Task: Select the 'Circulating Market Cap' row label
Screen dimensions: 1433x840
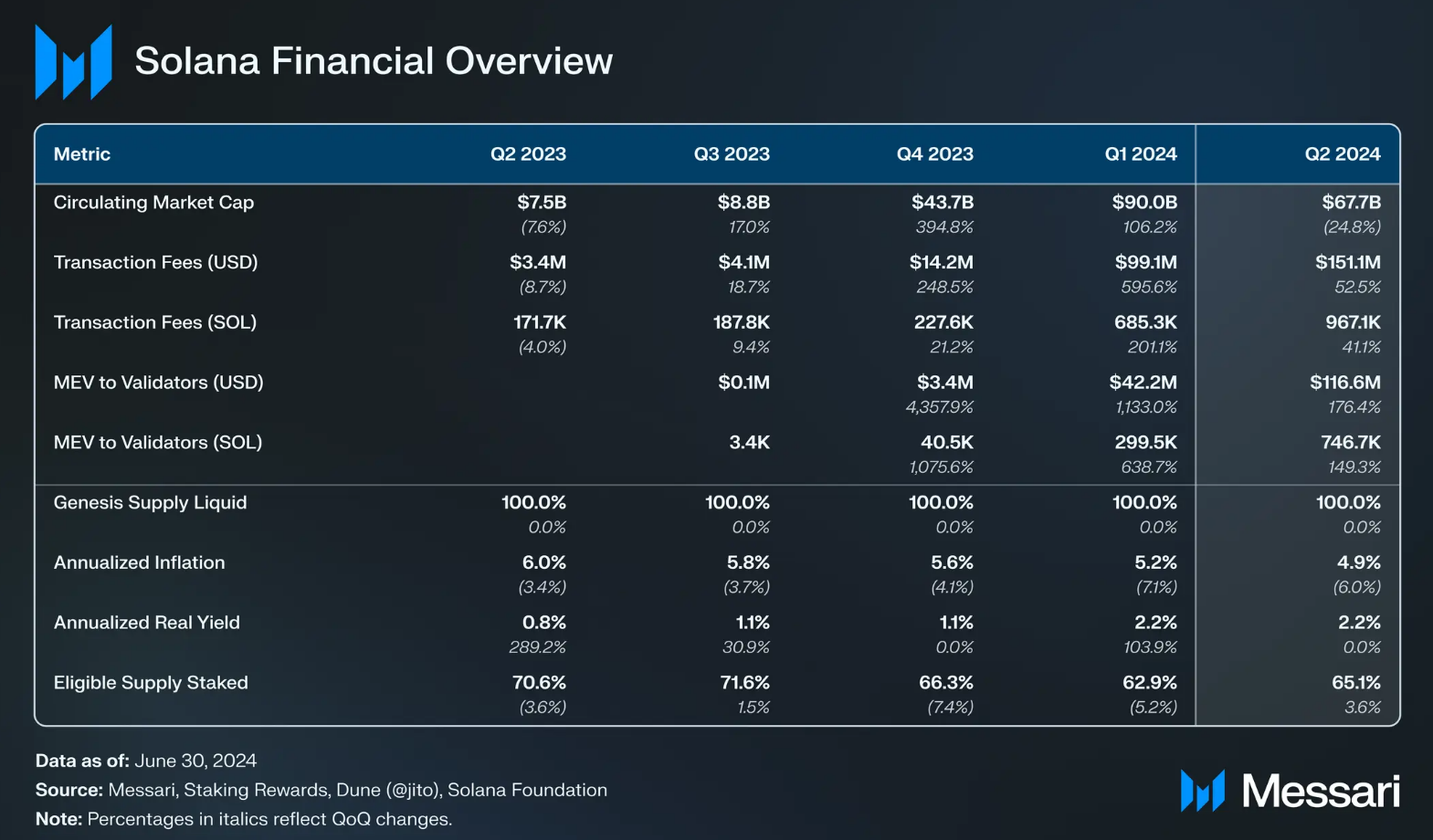Action: click(153, 203)
